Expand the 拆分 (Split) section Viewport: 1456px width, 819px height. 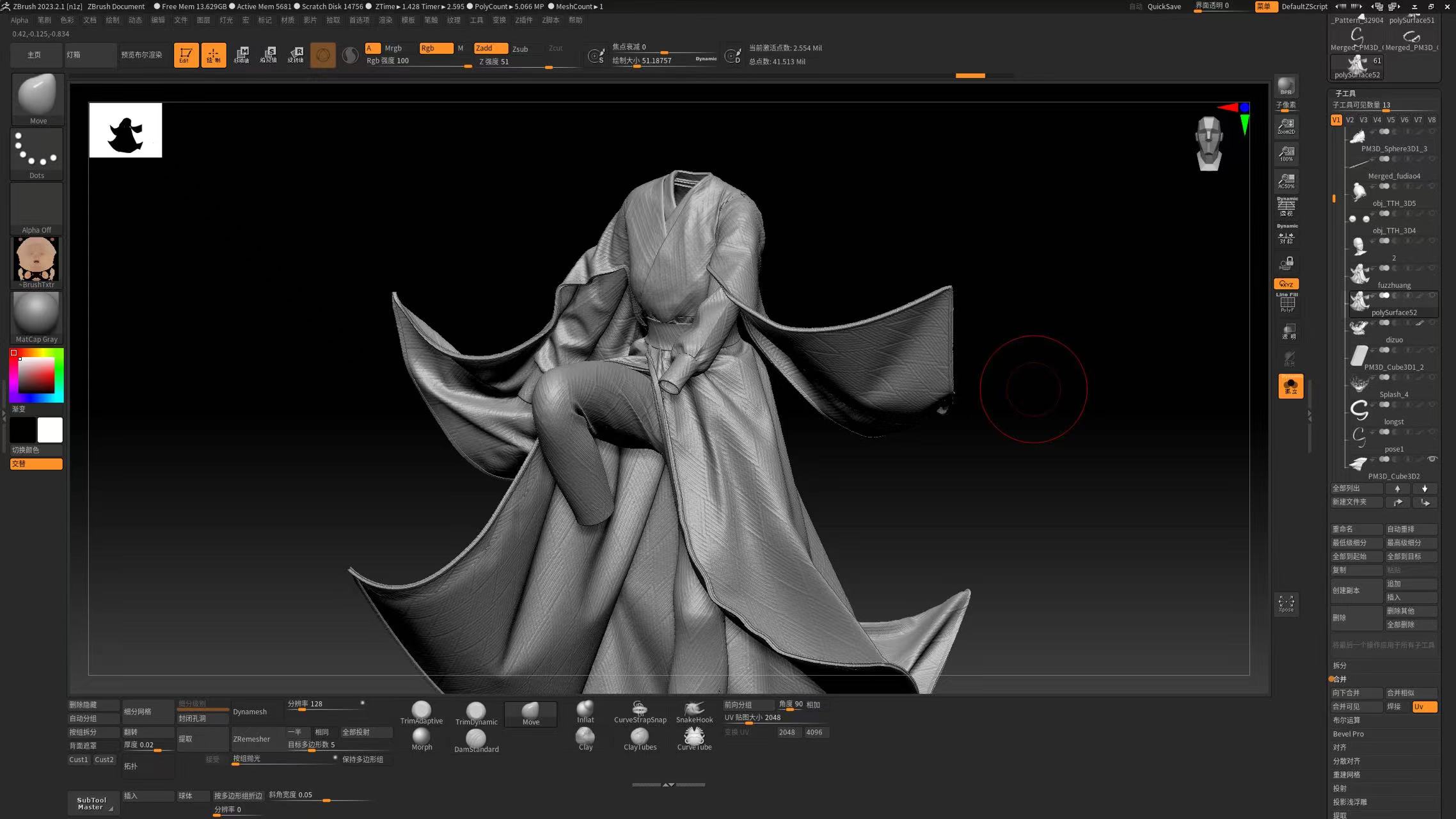[1340, 665]
